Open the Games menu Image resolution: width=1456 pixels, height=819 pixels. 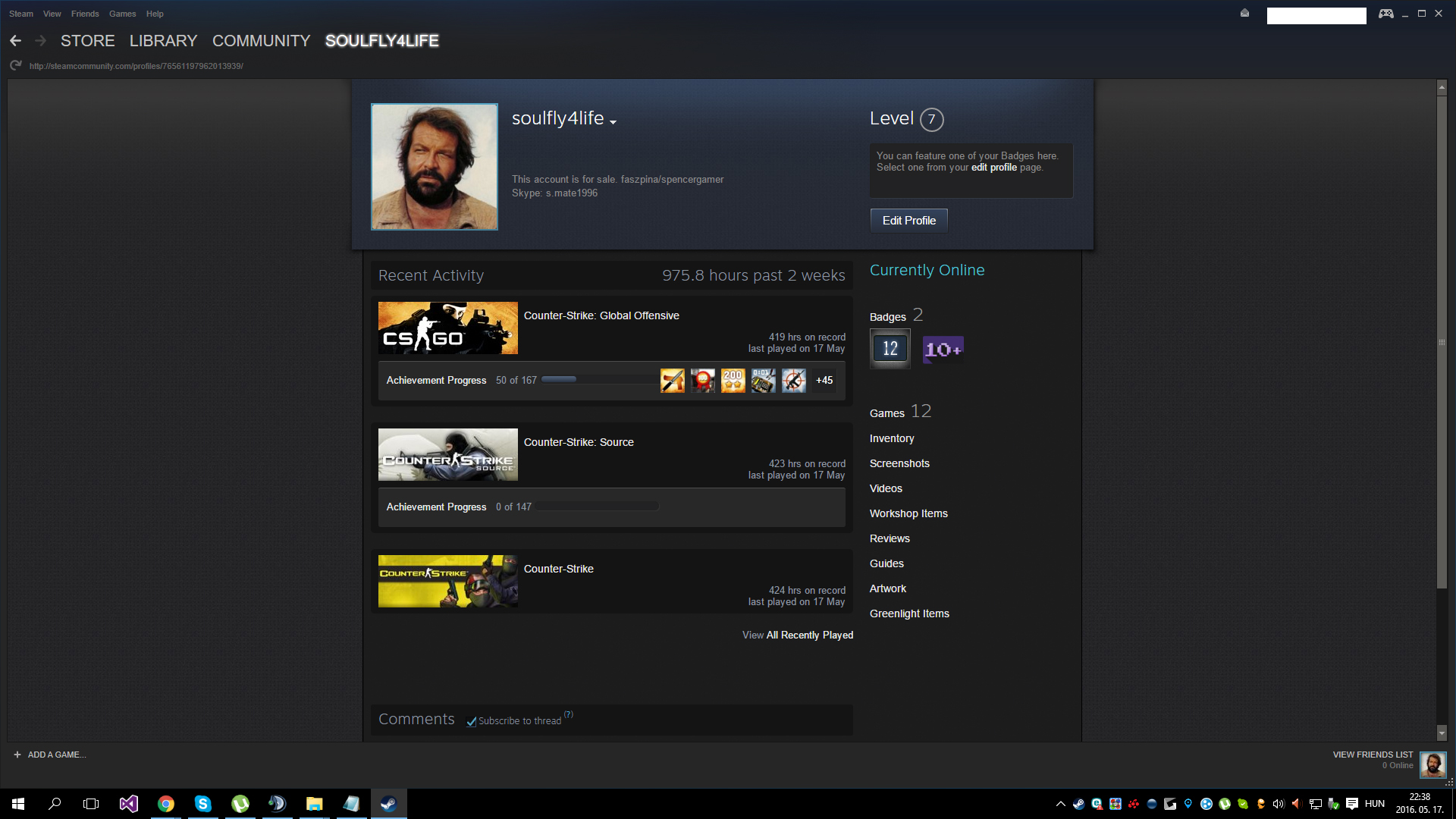point(123,14)
